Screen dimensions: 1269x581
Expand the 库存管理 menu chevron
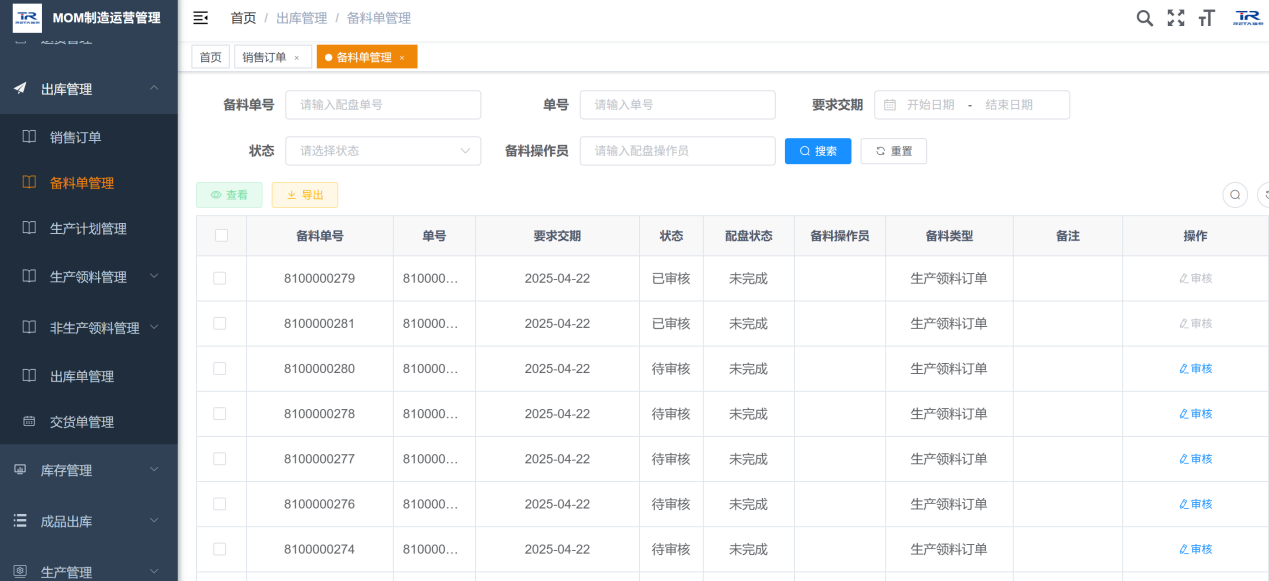point(154,470)
